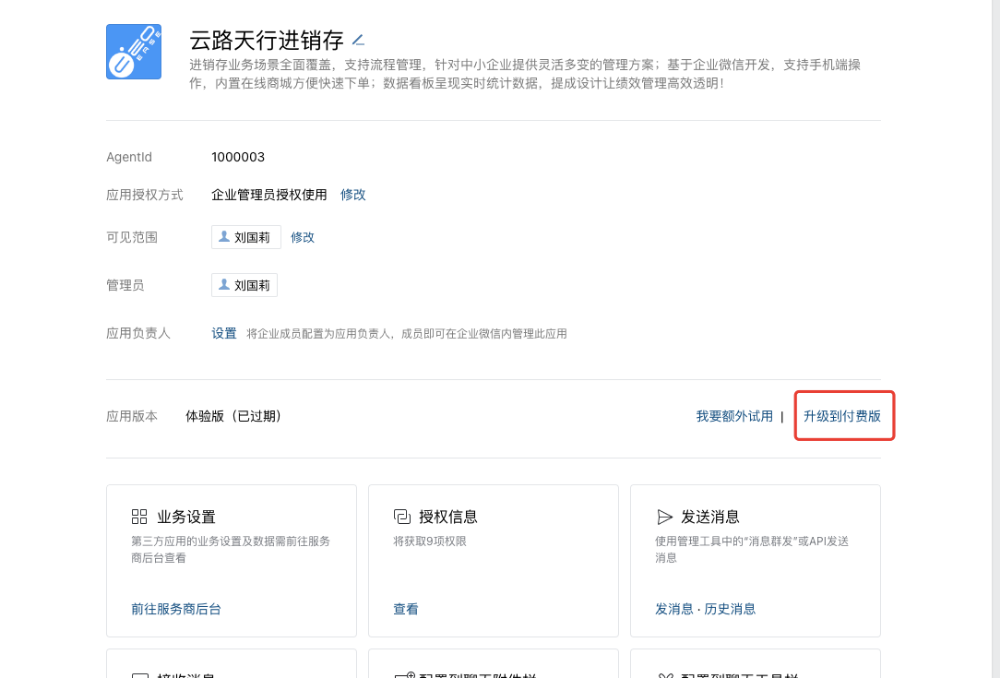Click 升级到付费版 link
This screenshot has height=678, width=1000.
tap(842, 416)
